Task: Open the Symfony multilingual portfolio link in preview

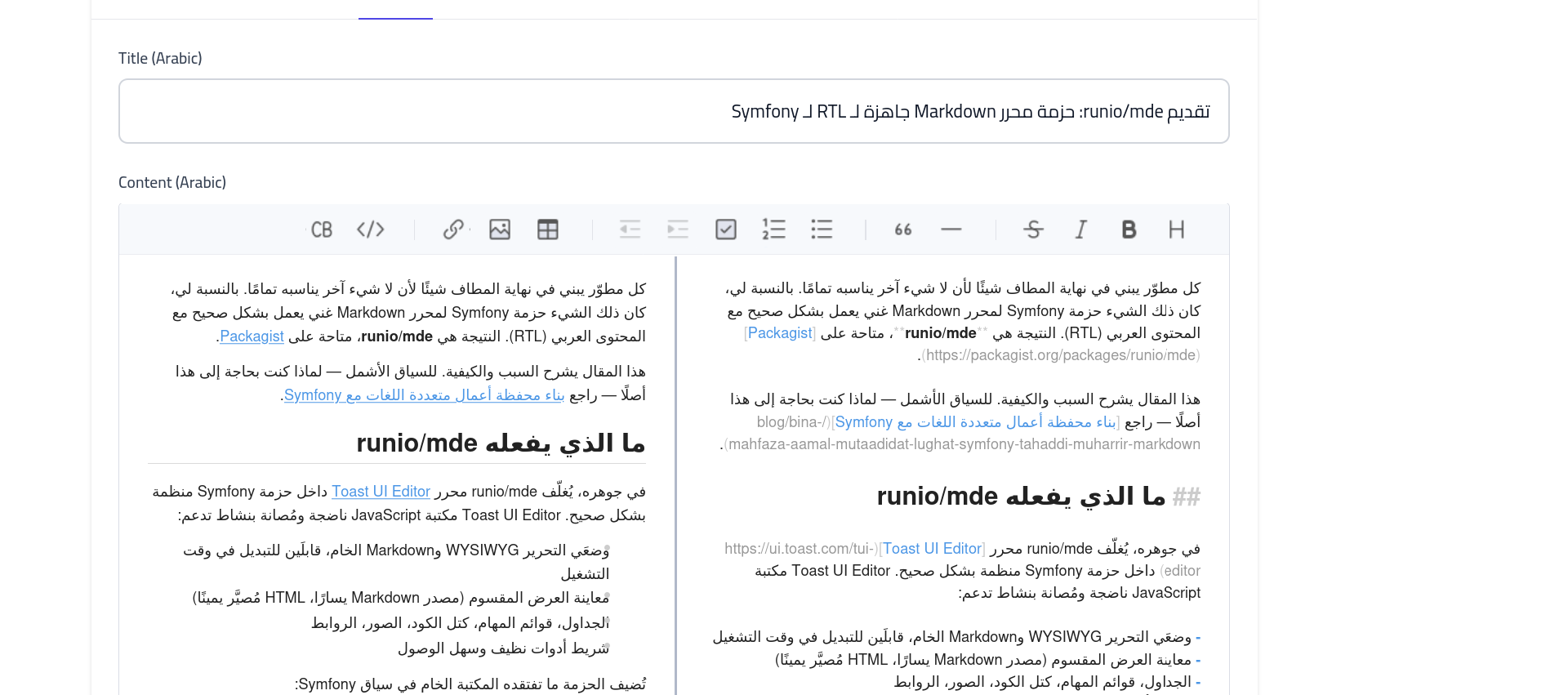Action: click(x=424, y=395)
